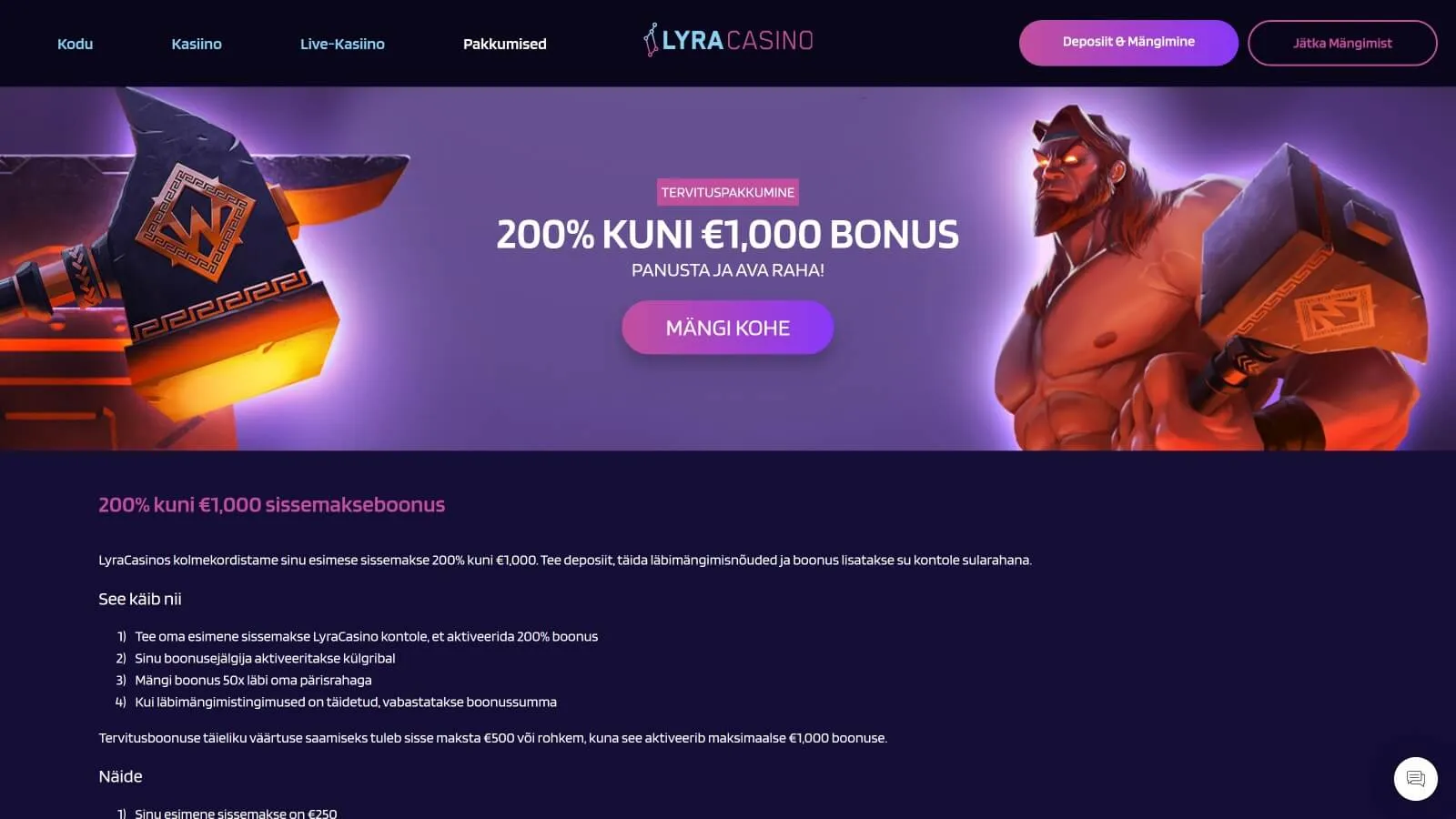Click the Näide subheading

point(120,776)
